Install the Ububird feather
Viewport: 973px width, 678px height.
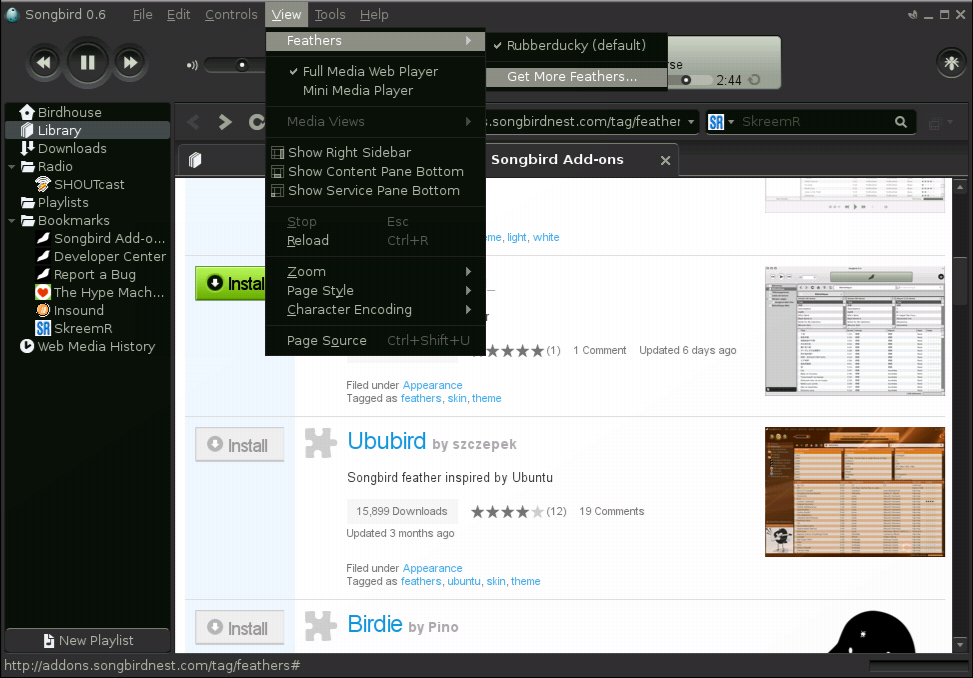pos(240,445)
